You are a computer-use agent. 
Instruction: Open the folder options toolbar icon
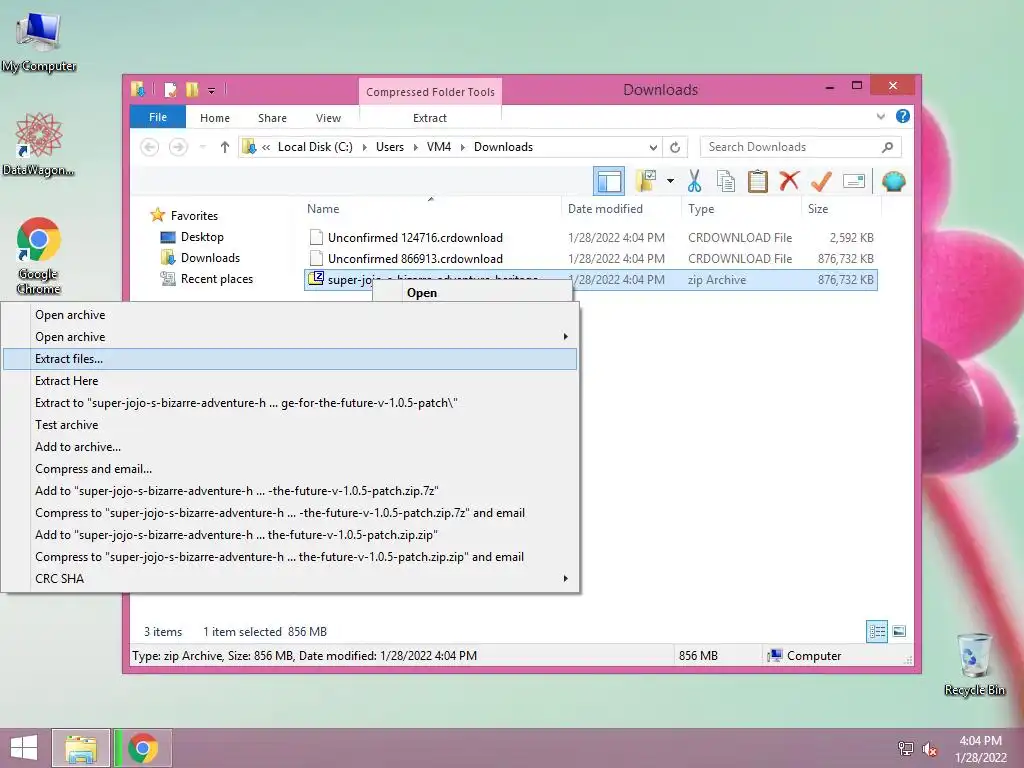click(x=646, y=181)
